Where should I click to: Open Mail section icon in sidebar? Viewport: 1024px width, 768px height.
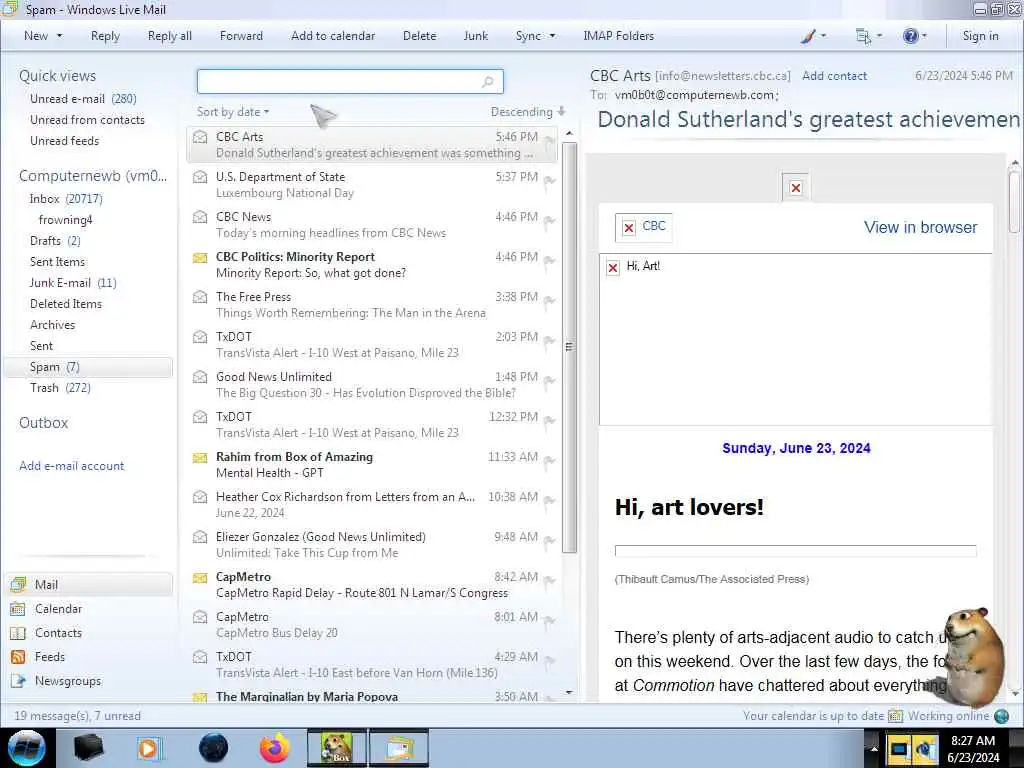point(18,584)
